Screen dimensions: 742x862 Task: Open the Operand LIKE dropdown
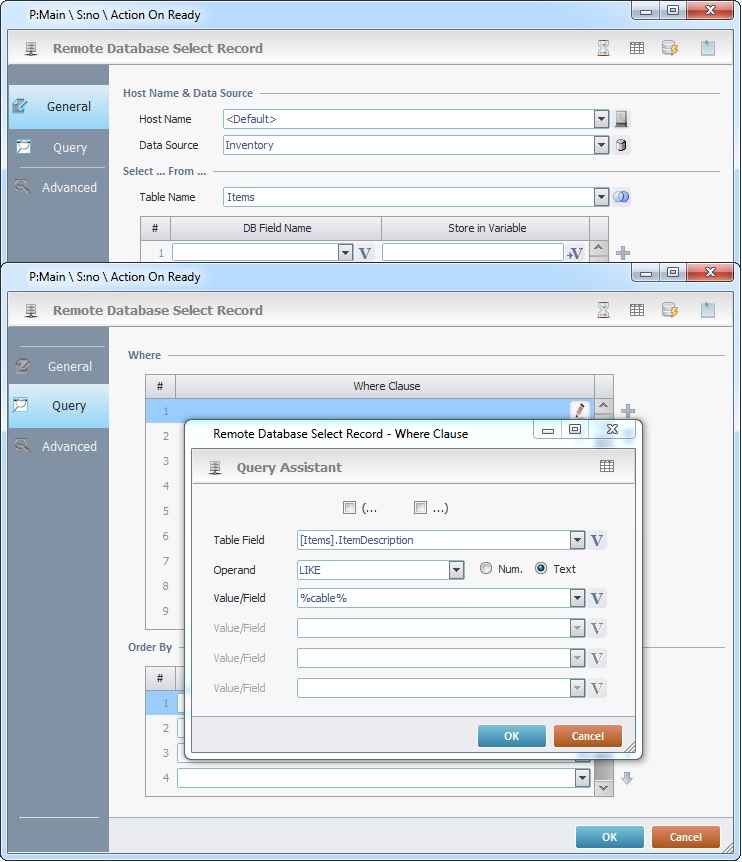(x=456, y=570)
